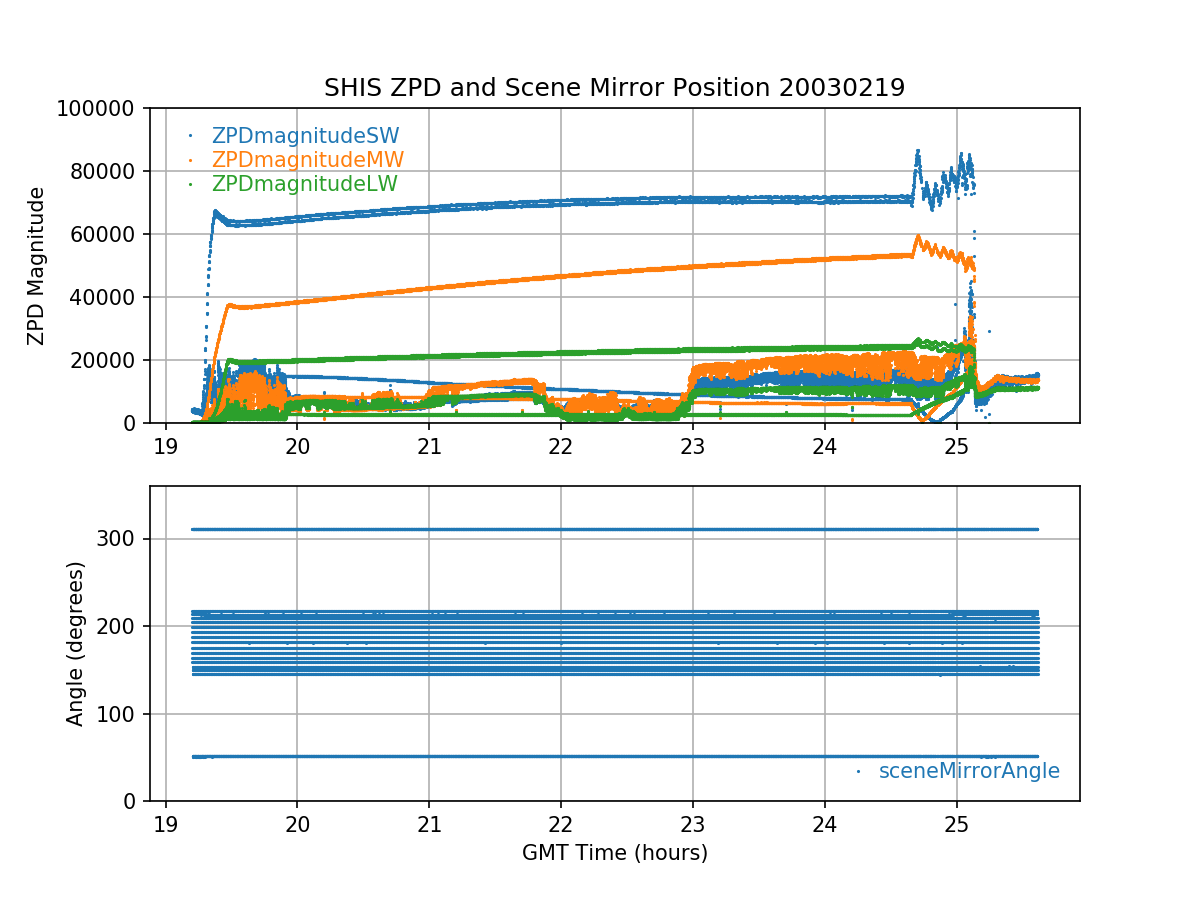Click the ZPDmagnitudeSW legend entry
The width and height of the screenshot is (1200, 900).
305,136
